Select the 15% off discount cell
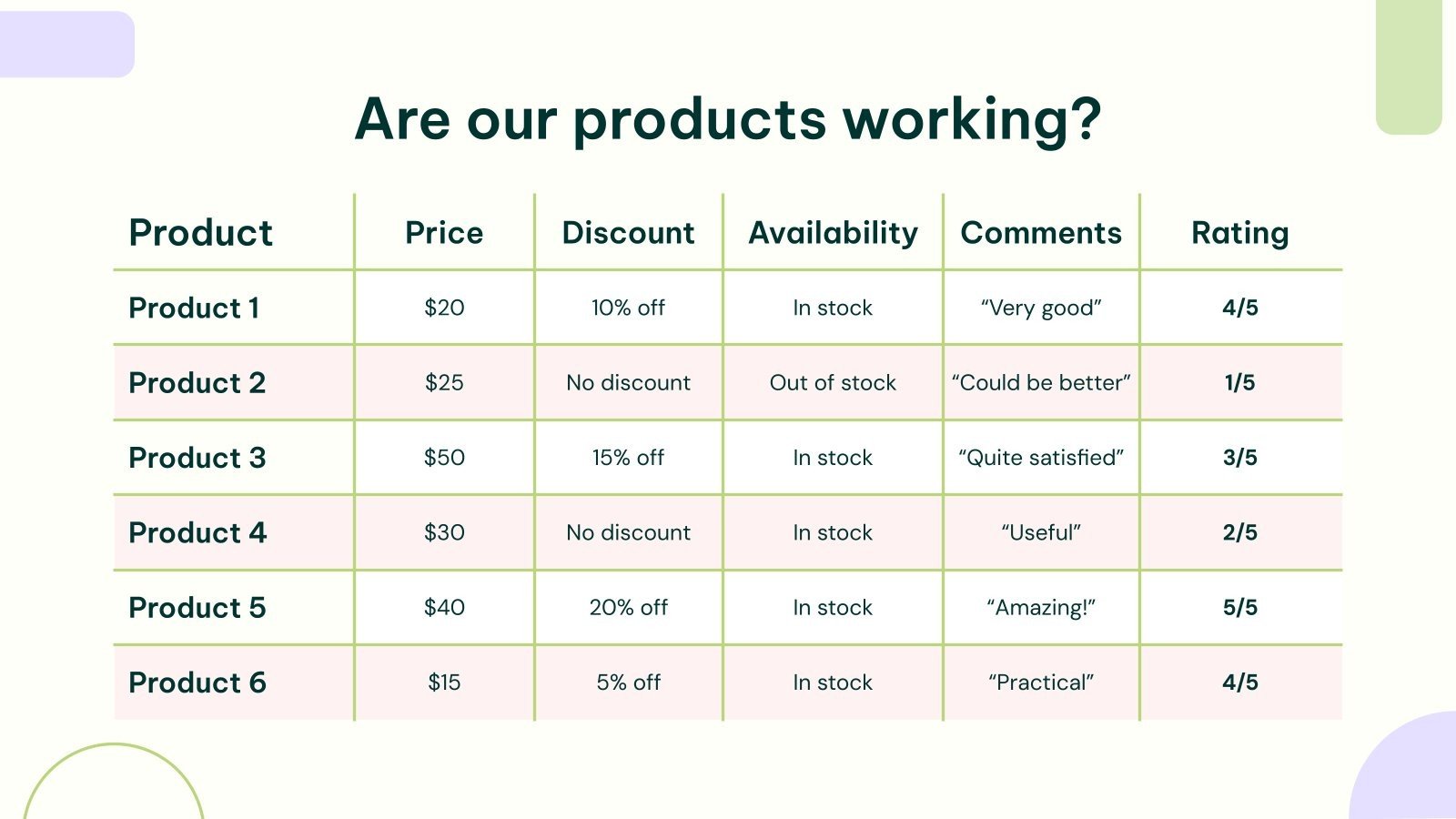This screenshot has width=1456, height=819. (628, 458)
